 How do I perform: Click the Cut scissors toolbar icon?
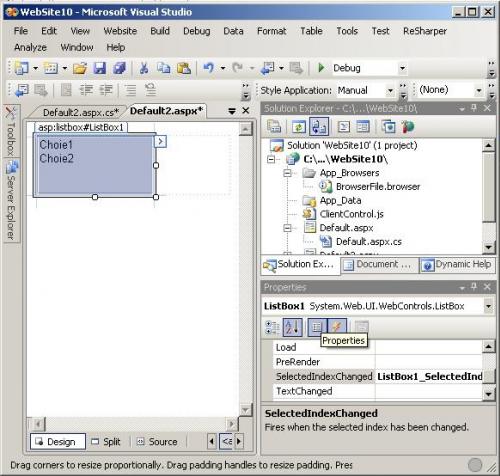144,68
